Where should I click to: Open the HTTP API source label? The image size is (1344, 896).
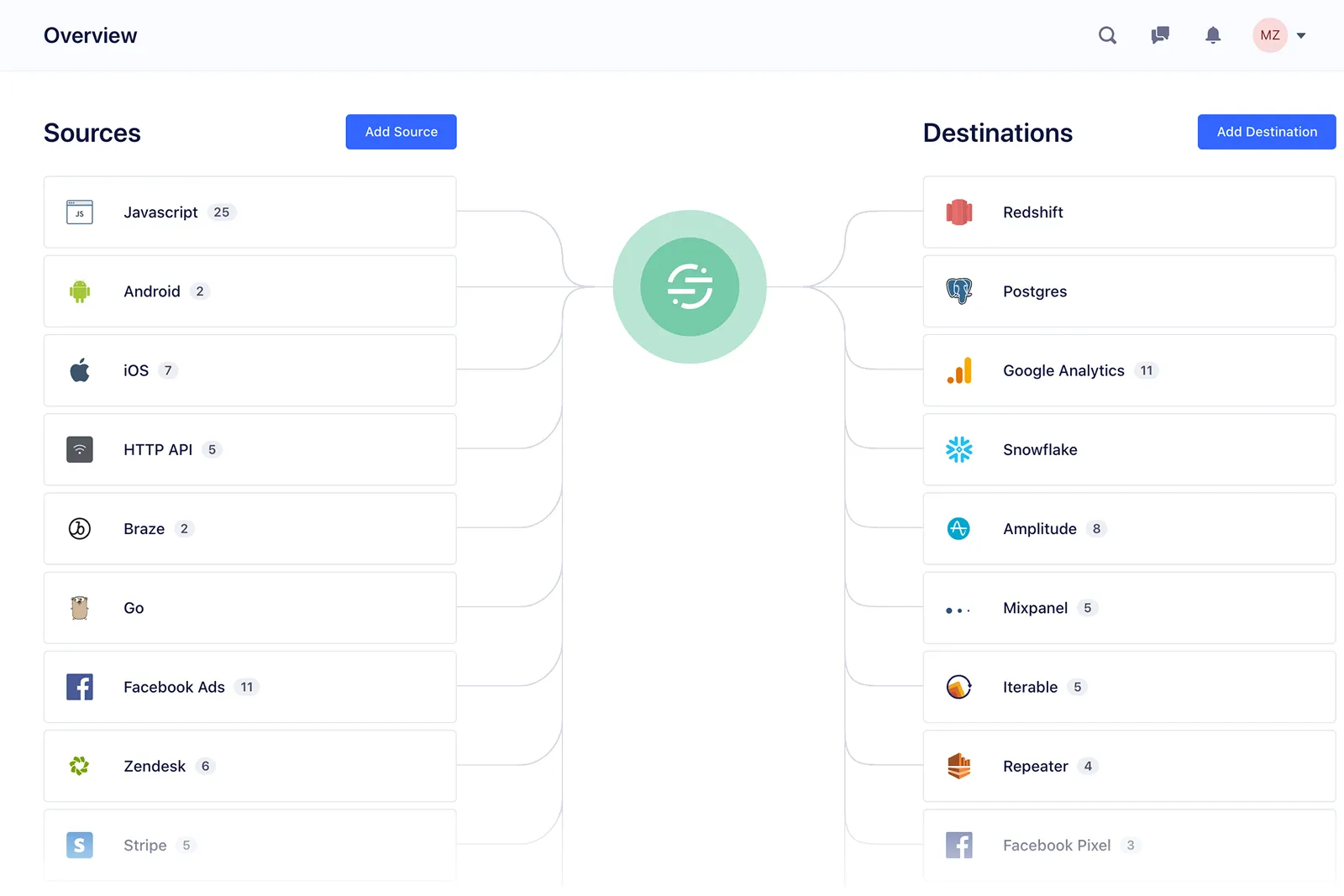(x=158, y=449)
